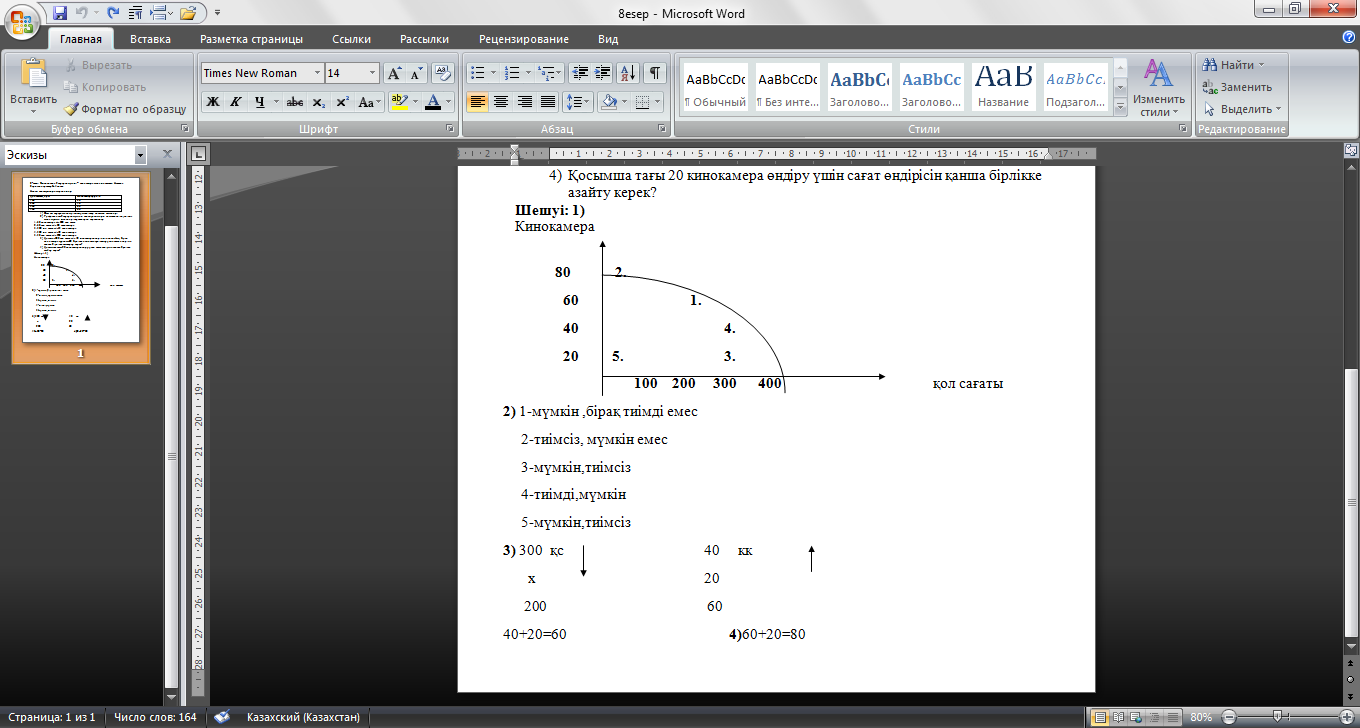Save document from Quick Access Toolbar
The width and height of the screenshot is (1360, 728).
tap(60, 14)
